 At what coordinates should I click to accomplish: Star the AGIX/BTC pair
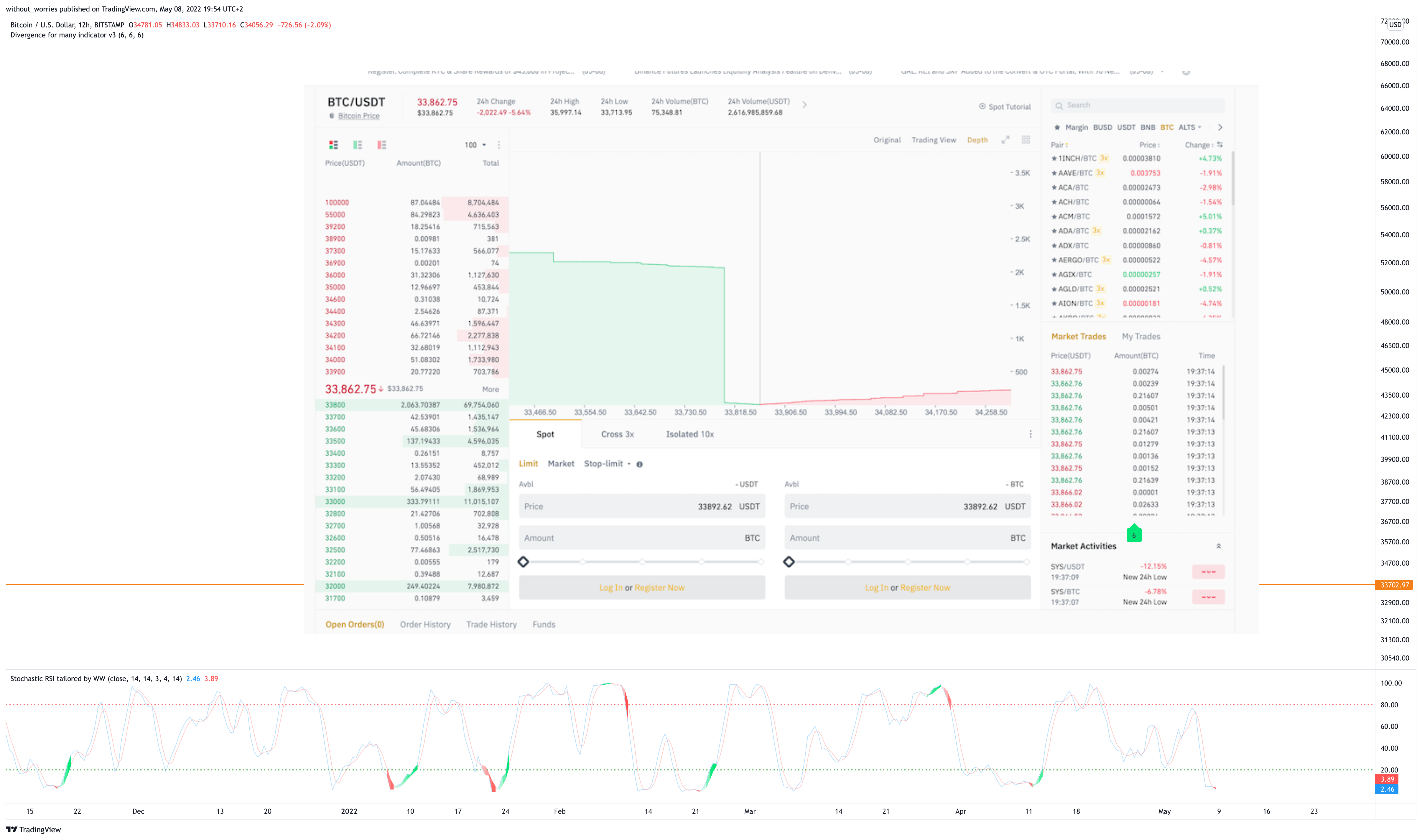coord(1054,274)
